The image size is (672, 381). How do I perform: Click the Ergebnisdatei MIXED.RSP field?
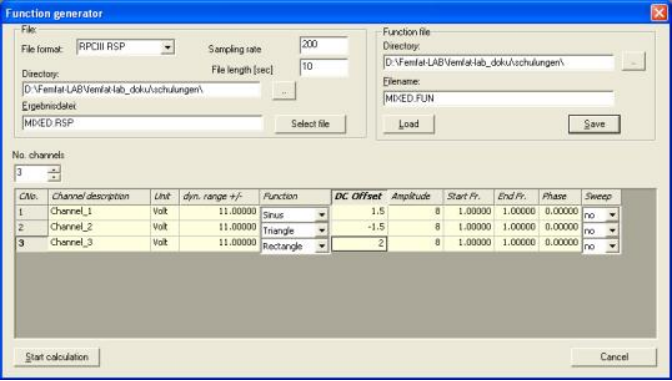(x=142, y=123)
